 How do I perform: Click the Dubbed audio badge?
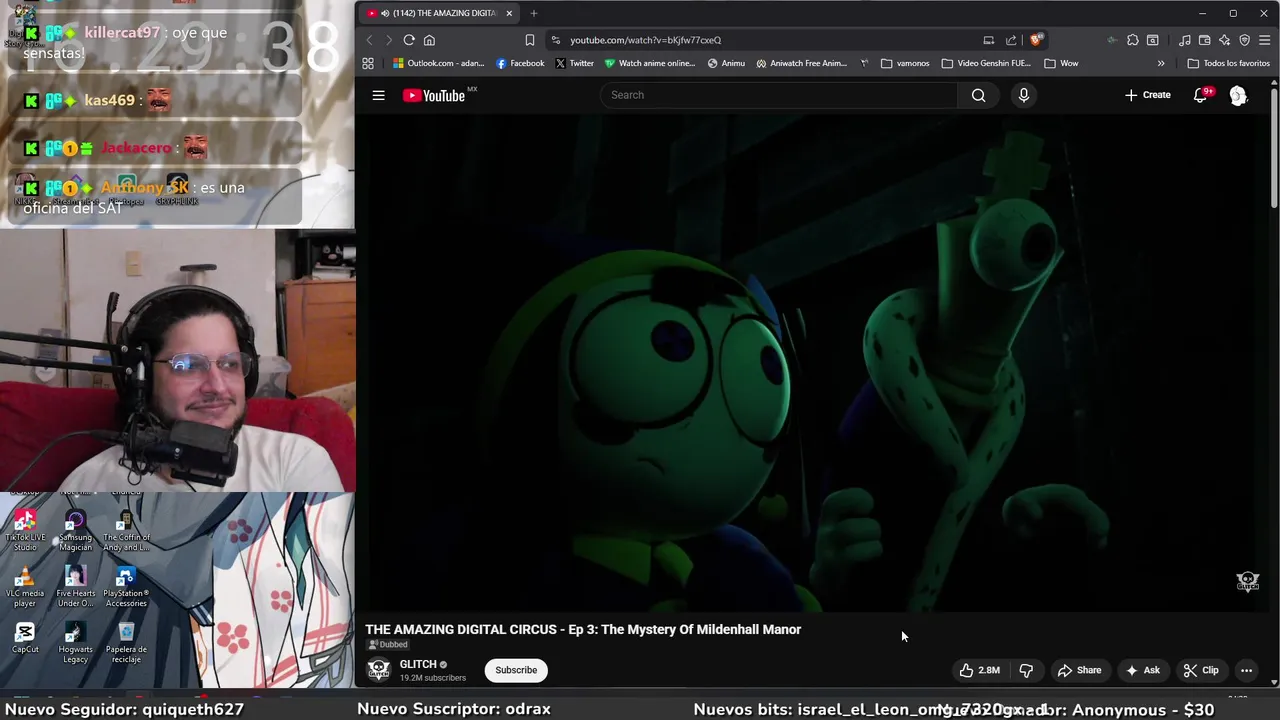388,645
